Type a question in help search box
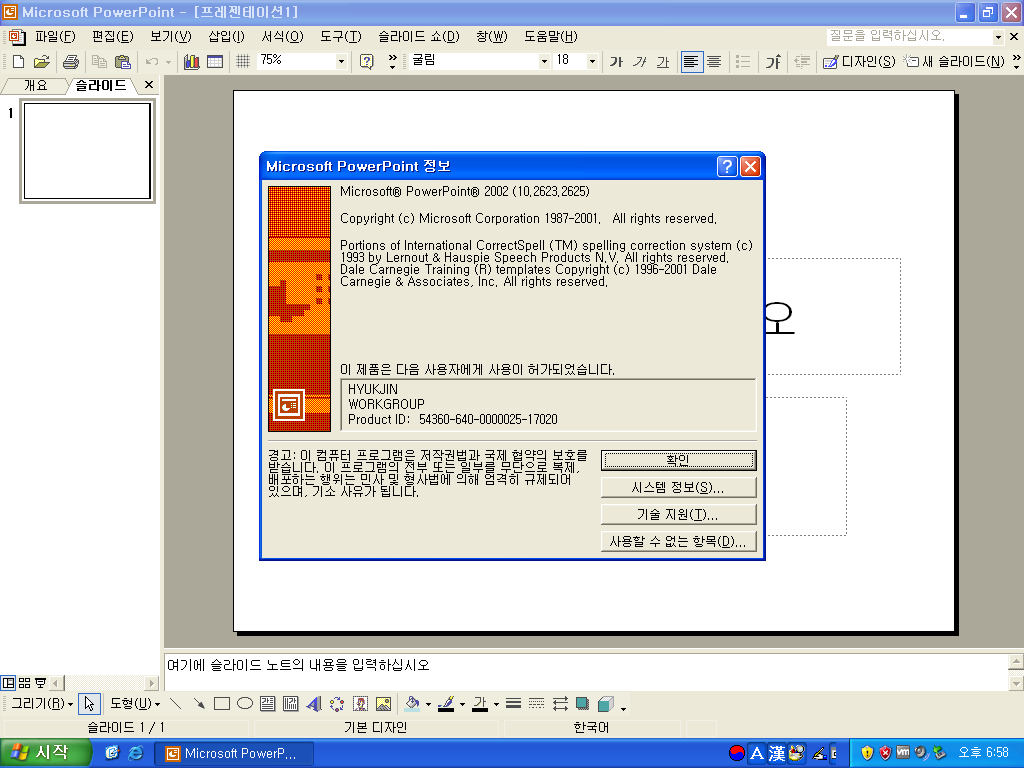This screenshot has height=768, width=1024. (909, 37)
